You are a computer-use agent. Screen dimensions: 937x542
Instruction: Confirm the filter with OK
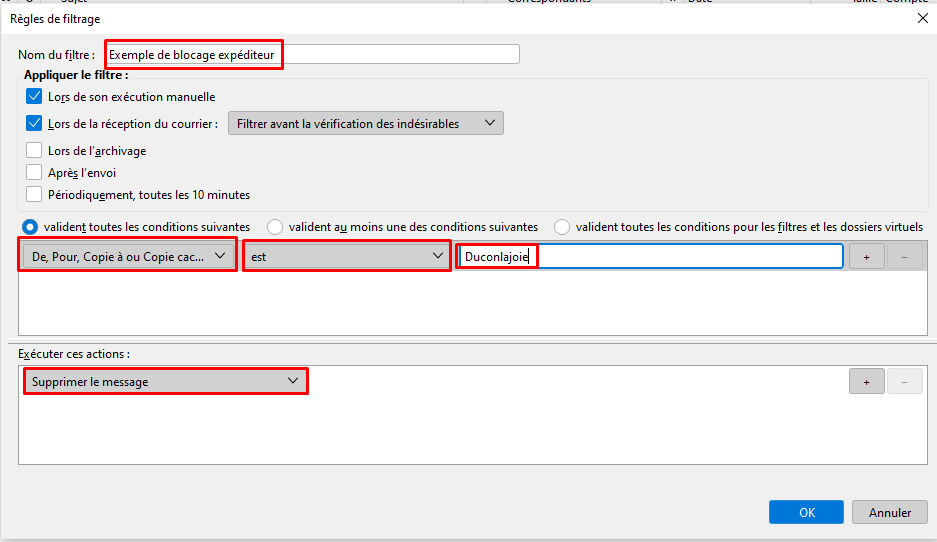click(x=806, y=512)
